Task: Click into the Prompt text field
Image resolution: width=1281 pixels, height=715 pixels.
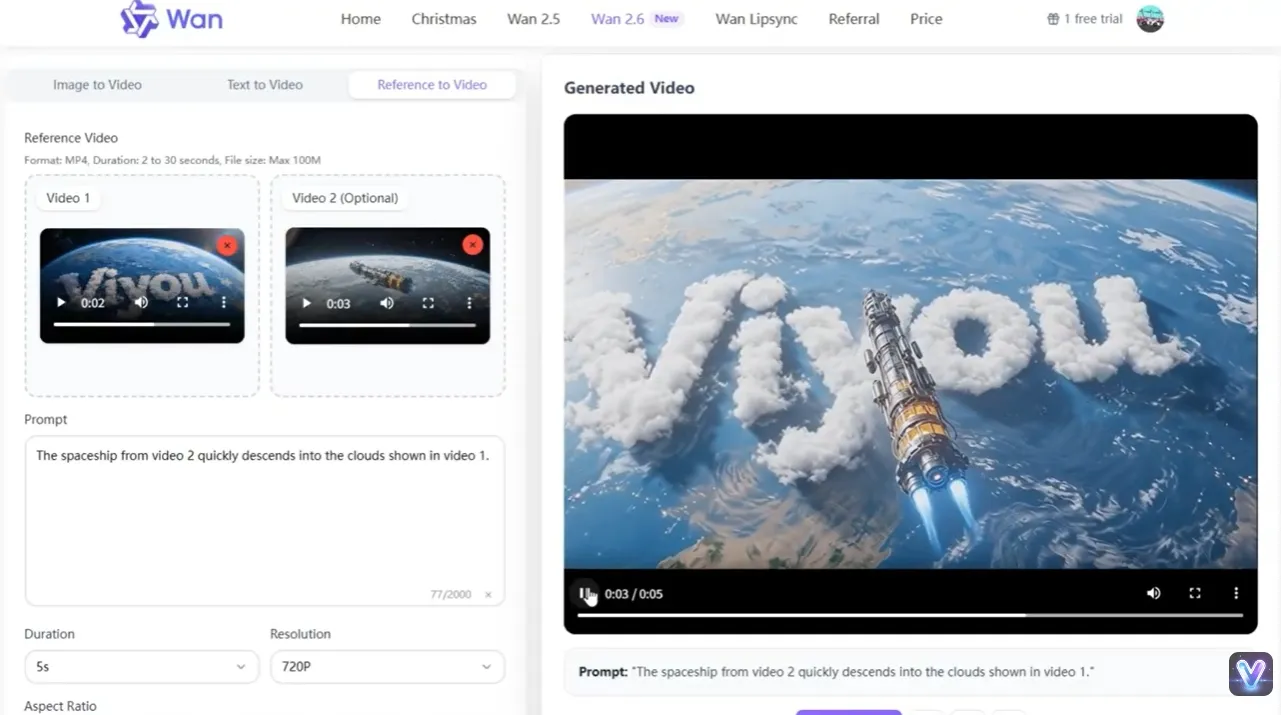Action: coord(264,520)
